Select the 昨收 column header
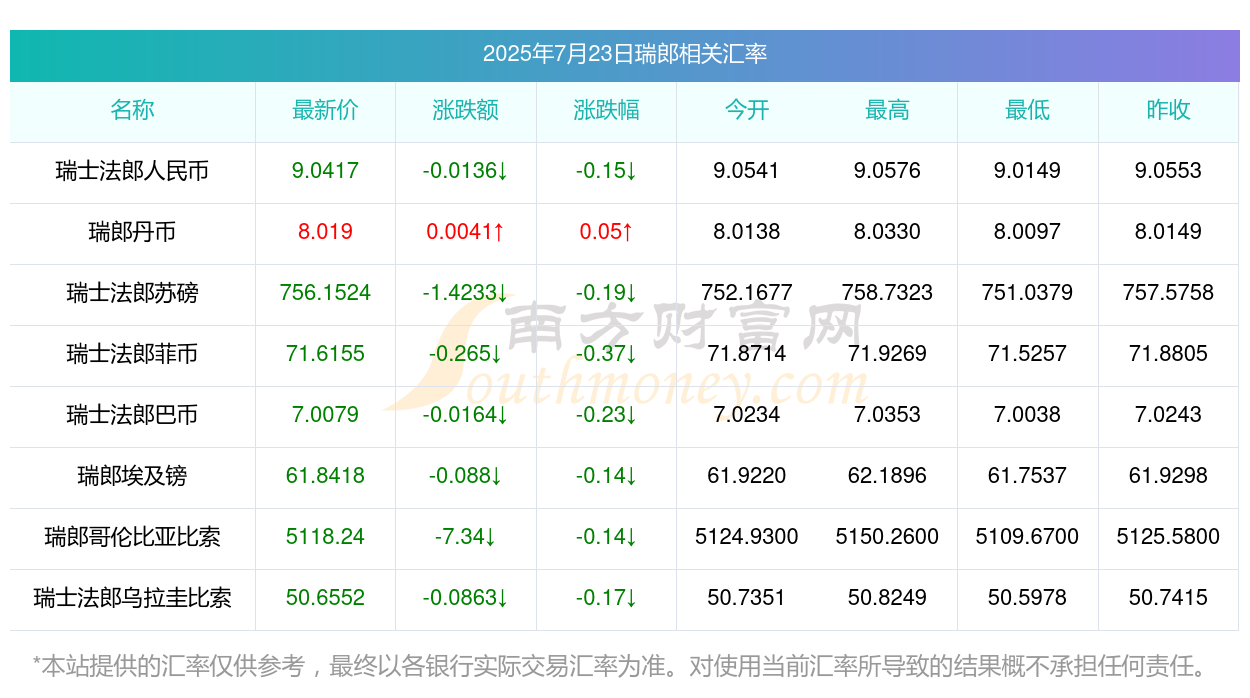The image size is (1250, 698). (1168, 110)
